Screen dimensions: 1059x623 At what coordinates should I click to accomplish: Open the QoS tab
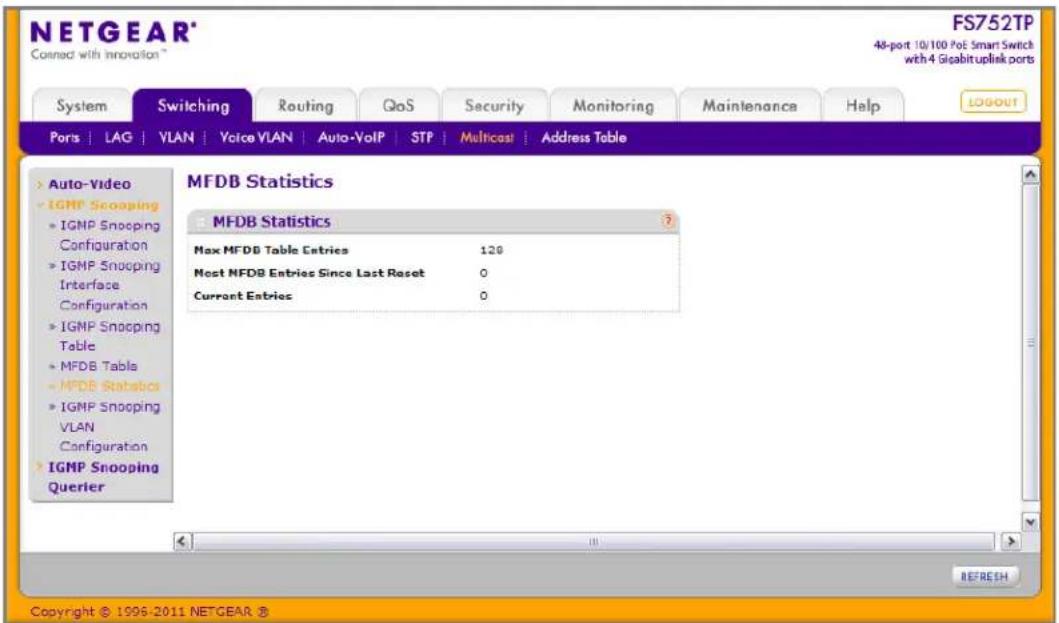(398, 106)
